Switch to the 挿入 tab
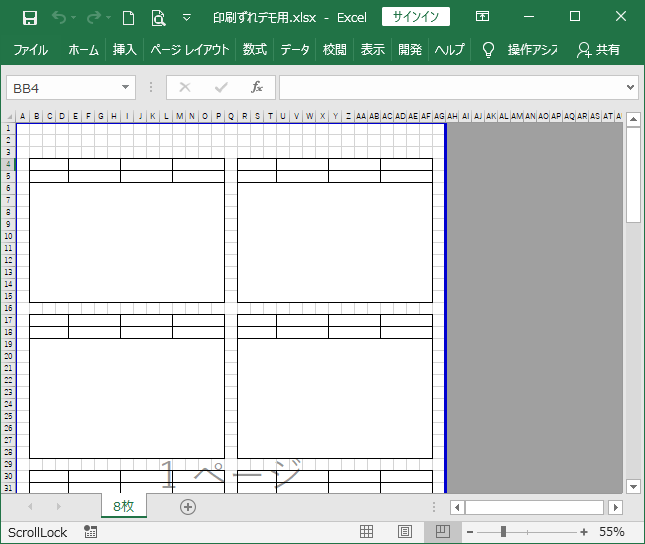 click(x=124, y=50)
